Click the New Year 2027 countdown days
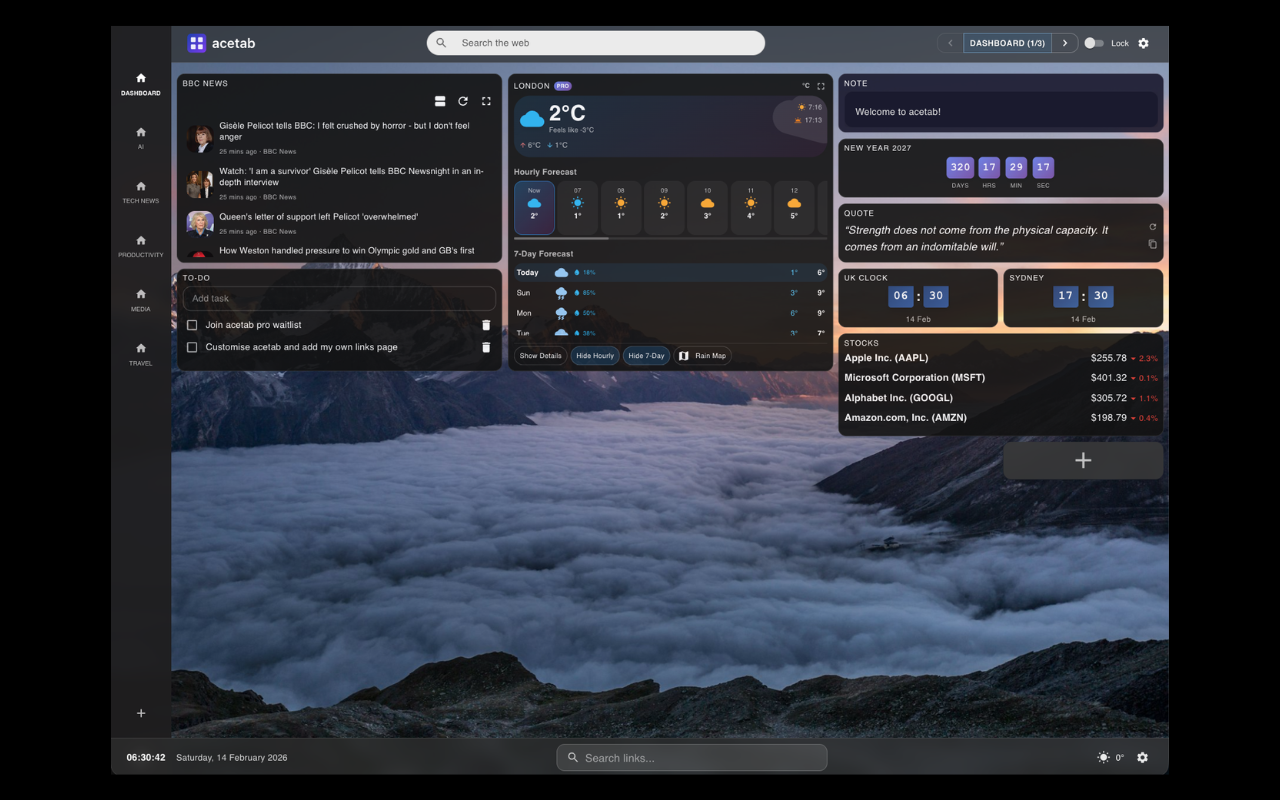 pos(960,167)
